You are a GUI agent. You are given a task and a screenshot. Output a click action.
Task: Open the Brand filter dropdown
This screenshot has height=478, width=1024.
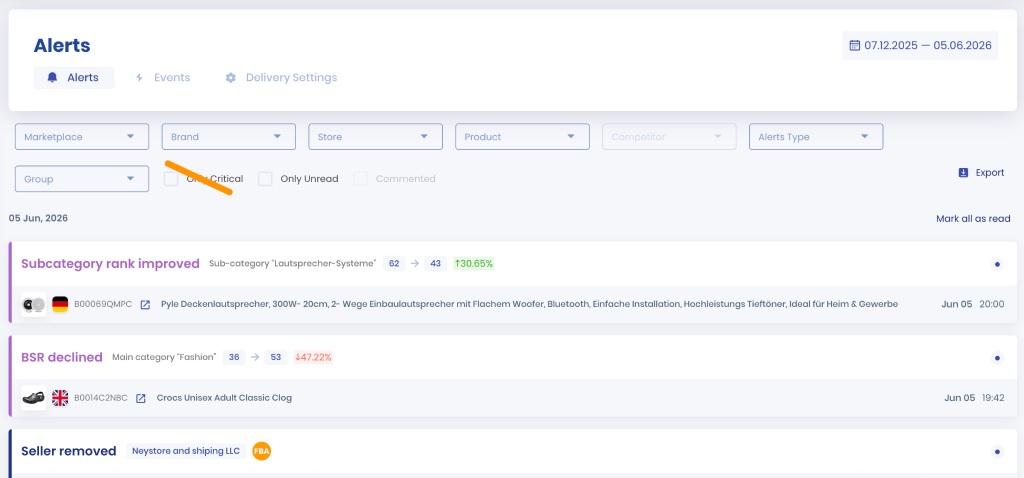[x=229, y=137]
